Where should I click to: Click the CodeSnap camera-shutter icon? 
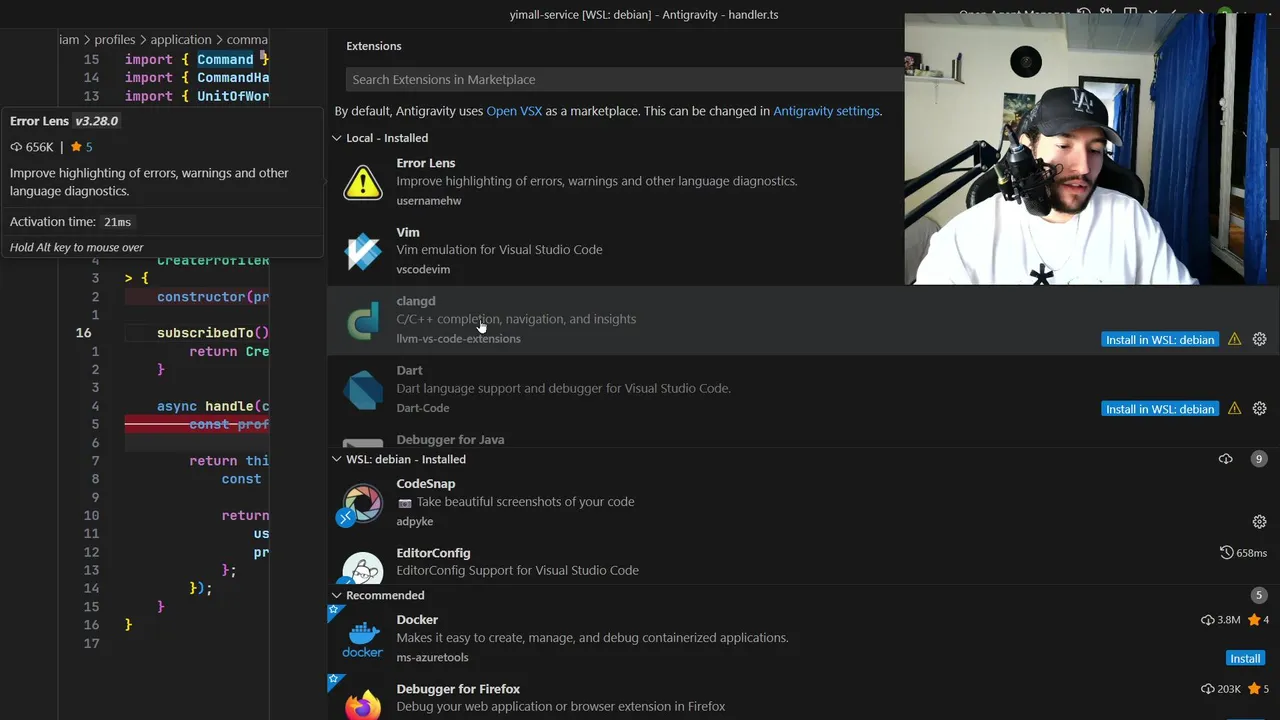click(363, 504)
